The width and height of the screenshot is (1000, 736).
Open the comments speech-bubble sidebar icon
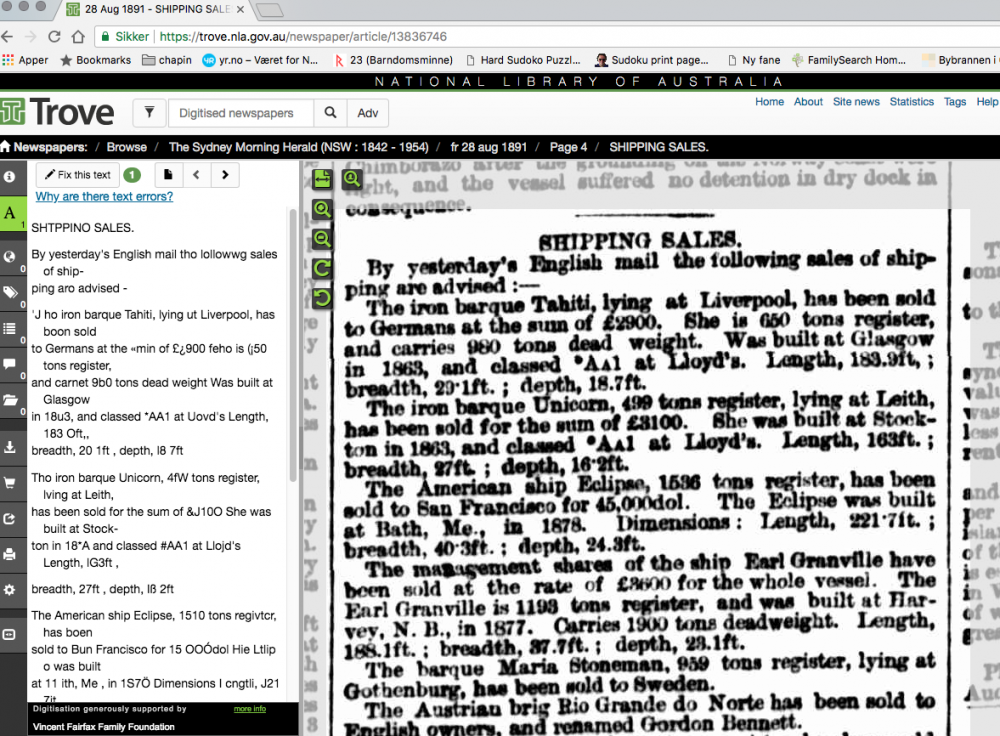(10, 364)
